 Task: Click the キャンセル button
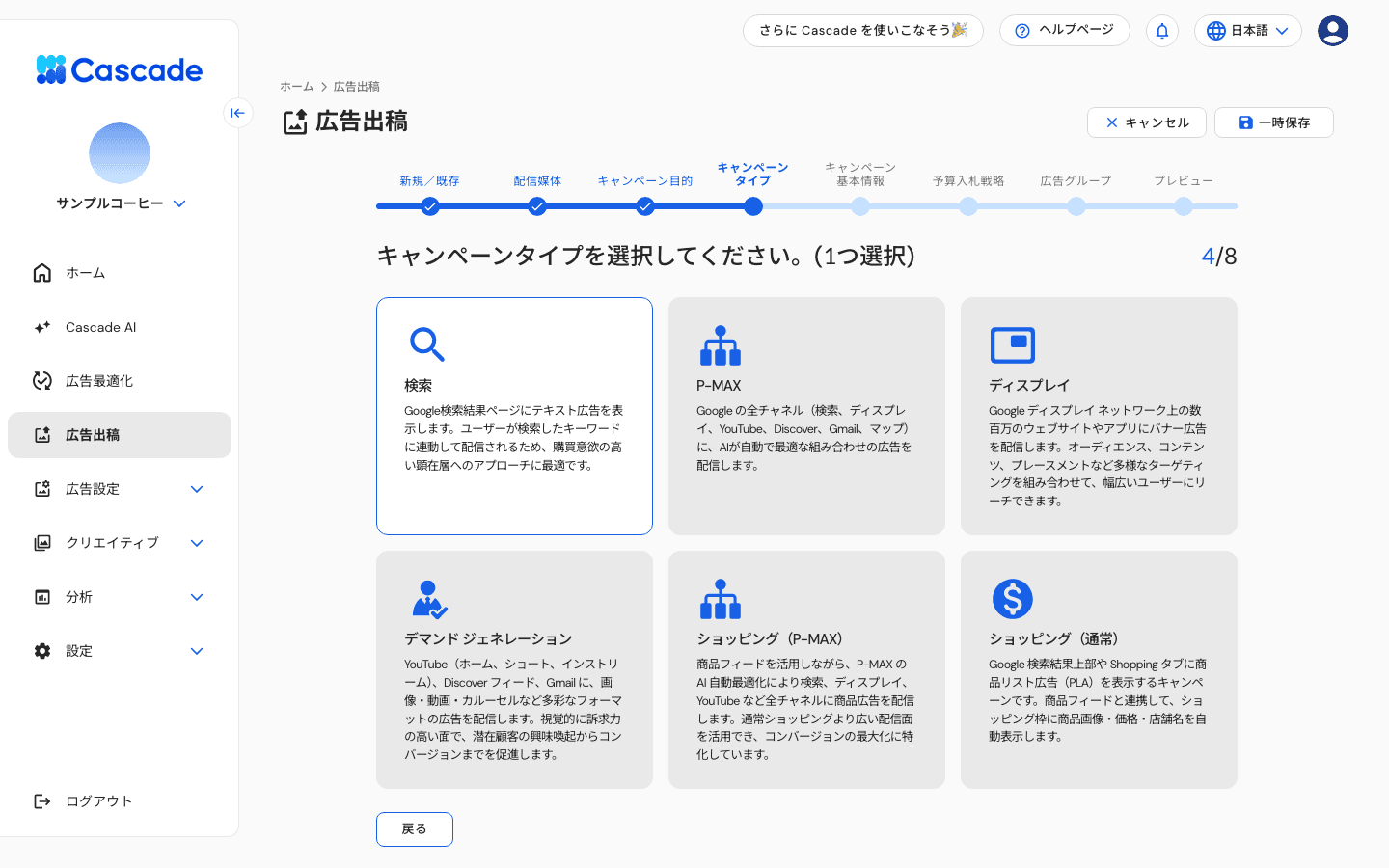(1147, 122)
